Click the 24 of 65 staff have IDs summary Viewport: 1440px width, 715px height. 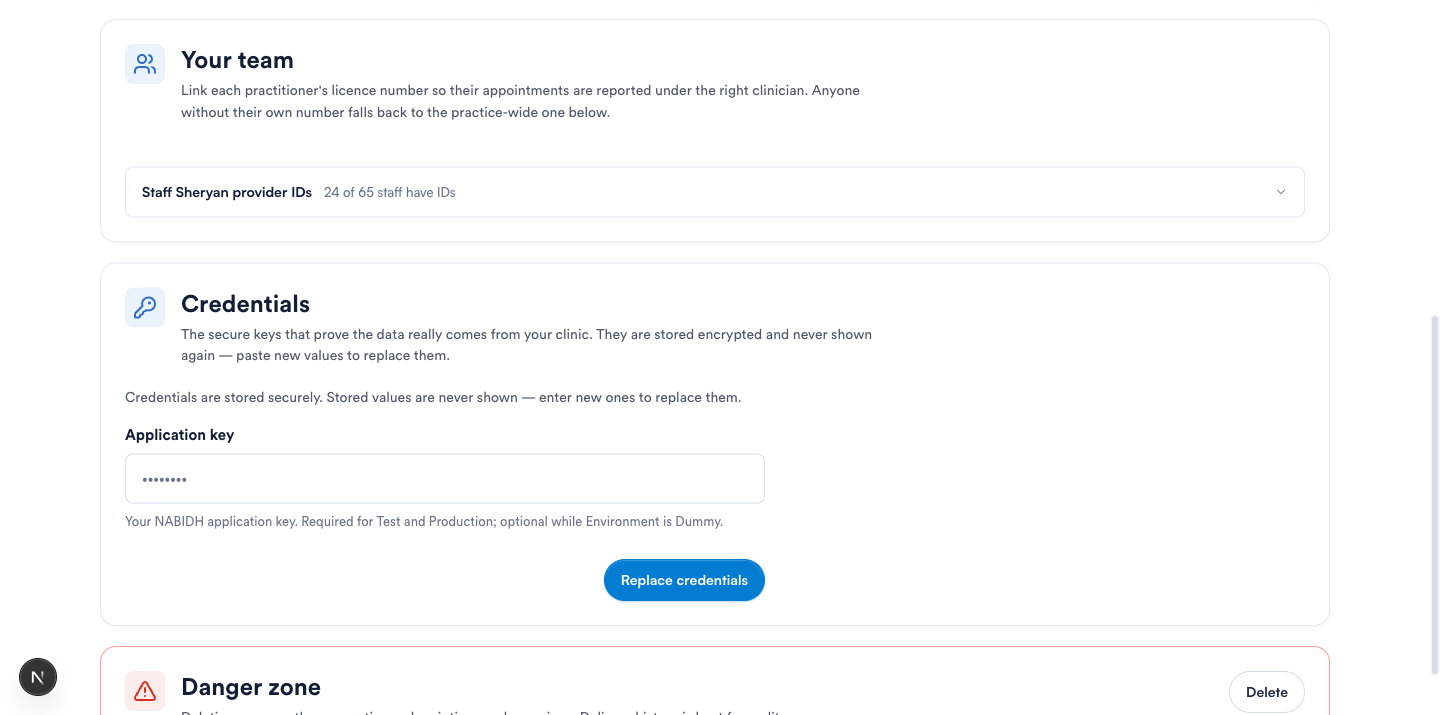click(390, 192)
